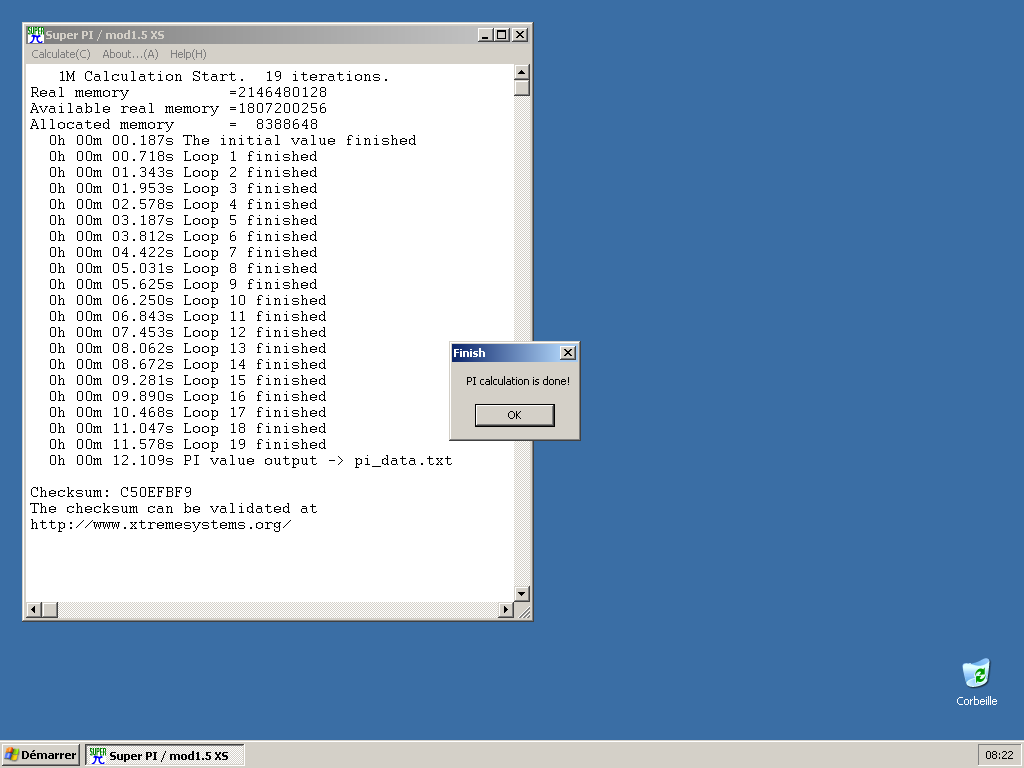Viewport: 1024px width, 768px height.
Task: Close the Finish dialog with X
Action: click(568, 353)
